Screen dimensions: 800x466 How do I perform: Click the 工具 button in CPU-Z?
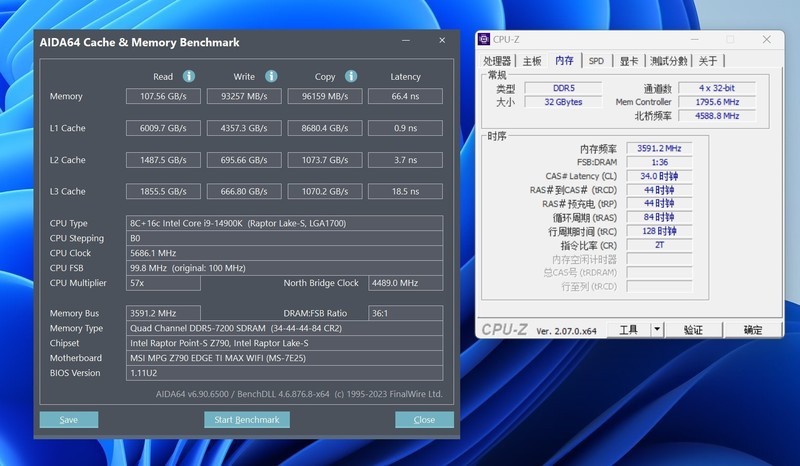tap(629, 330)
